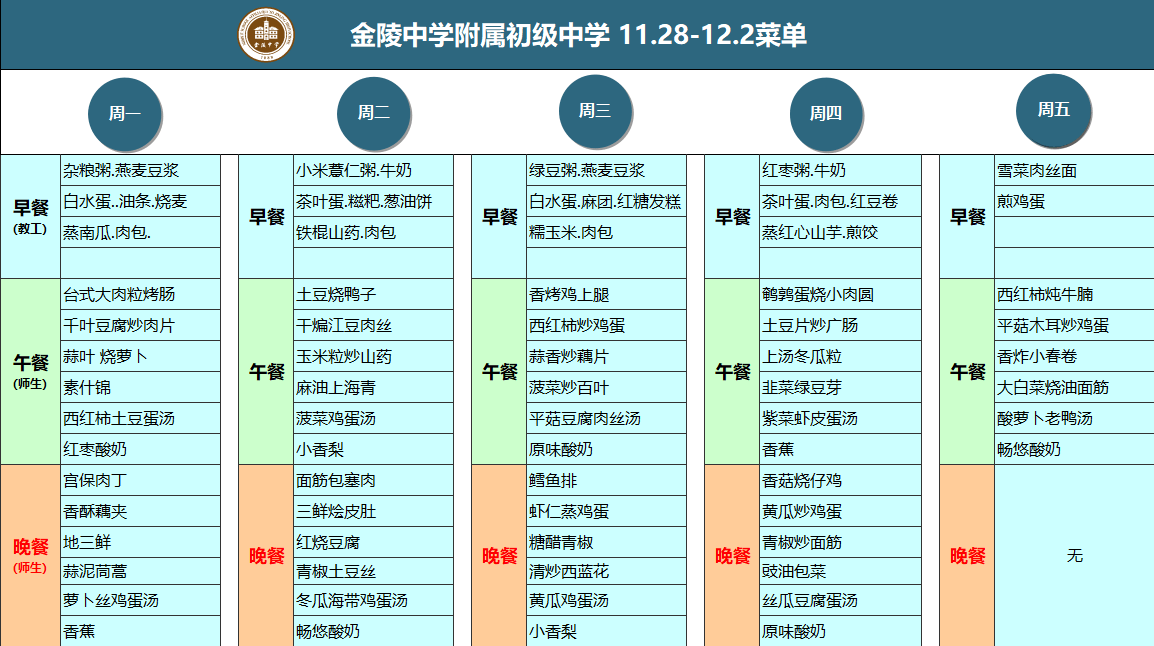Click the 周四 circle day marker
Screen dimensions: 1154x646
pos(826,113)
